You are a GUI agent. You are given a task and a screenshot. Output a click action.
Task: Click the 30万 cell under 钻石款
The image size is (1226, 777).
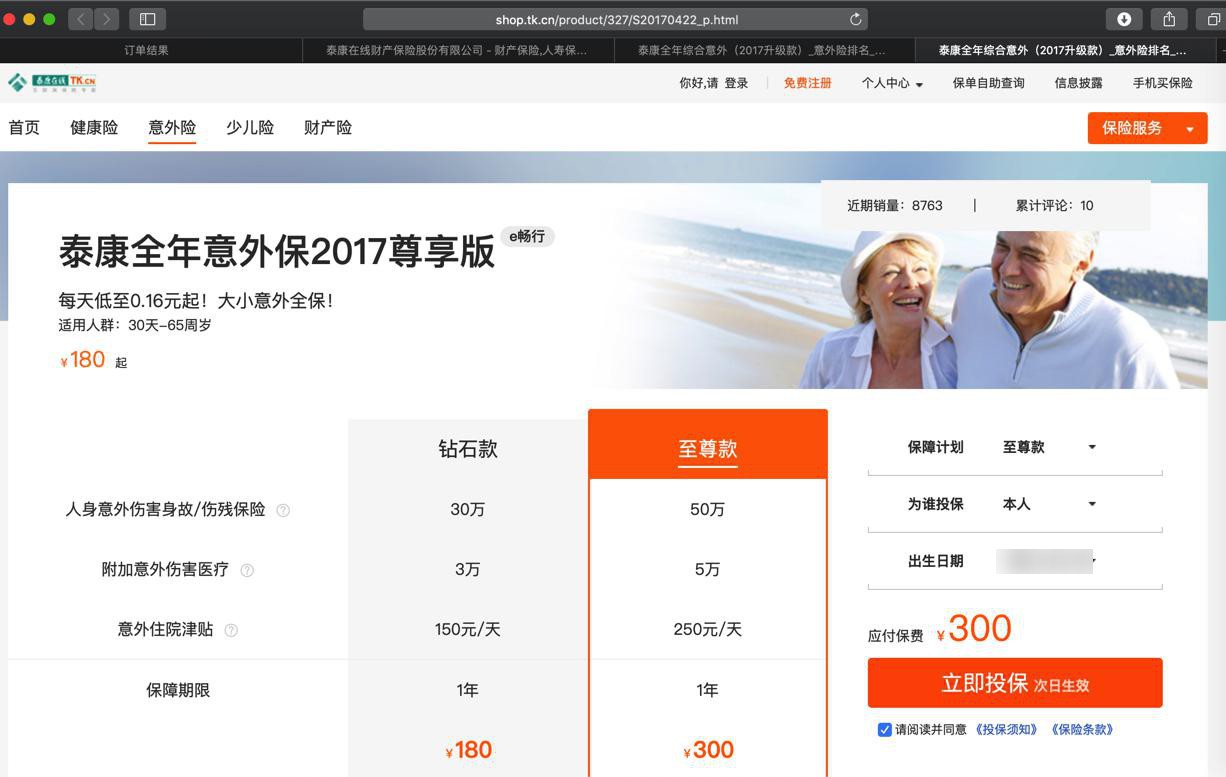click(468, 510)
